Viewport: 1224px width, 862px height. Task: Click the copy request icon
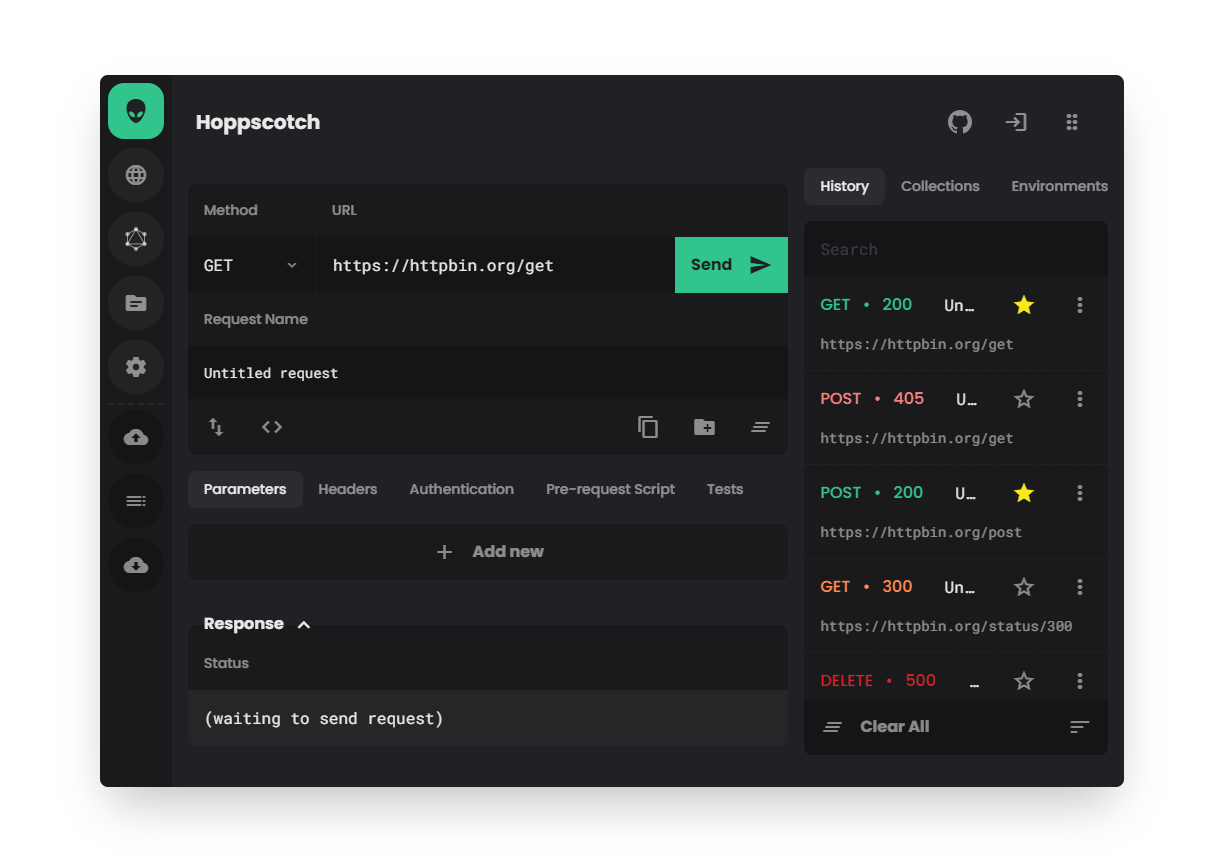tap(648, 427)
